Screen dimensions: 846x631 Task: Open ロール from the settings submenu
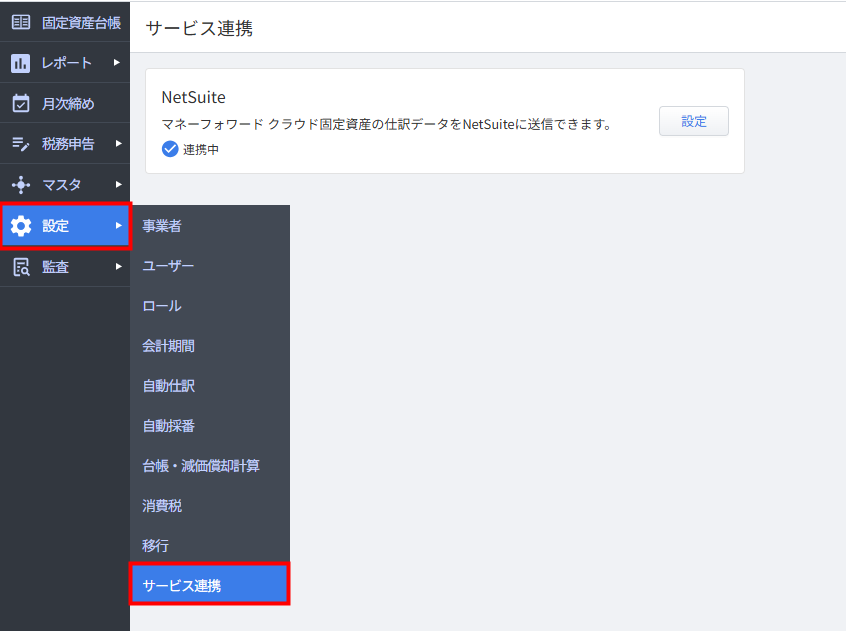click(162, 306)
